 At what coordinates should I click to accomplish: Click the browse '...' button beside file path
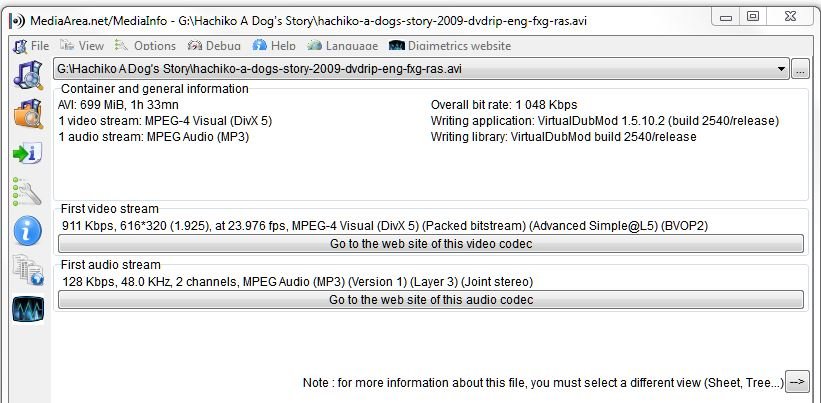coord(800,69)
